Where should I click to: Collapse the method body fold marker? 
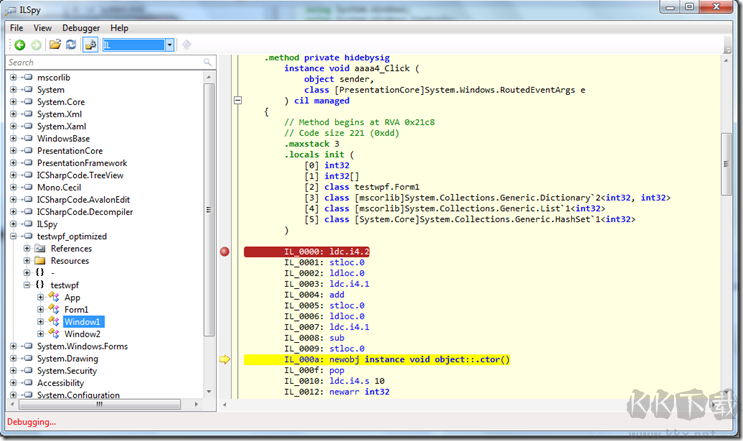pyautogui.click(x=237, y=100)
